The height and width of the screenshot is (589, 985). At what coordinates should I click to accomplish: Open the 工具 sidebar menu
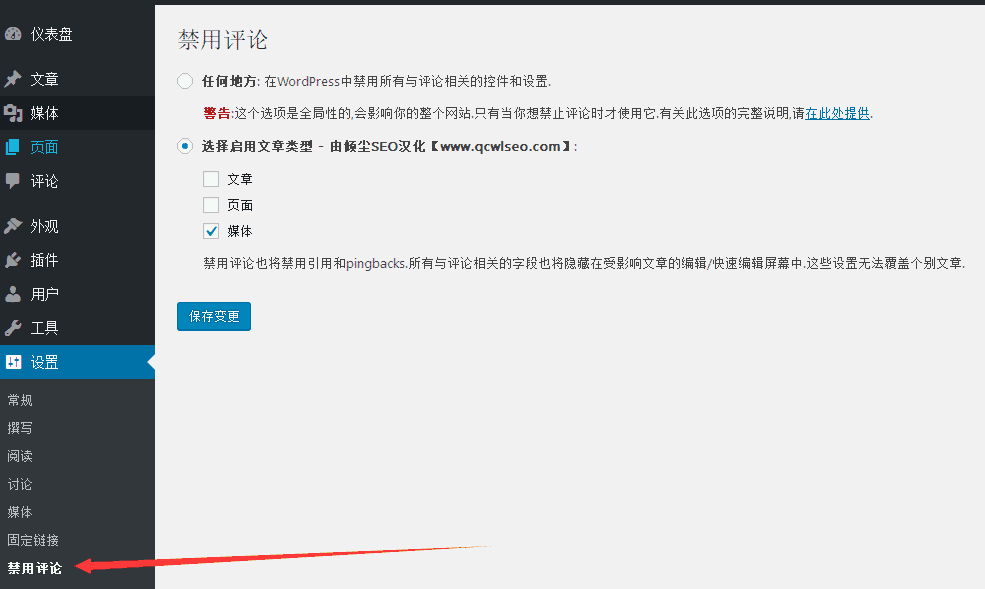pos(77,328)
